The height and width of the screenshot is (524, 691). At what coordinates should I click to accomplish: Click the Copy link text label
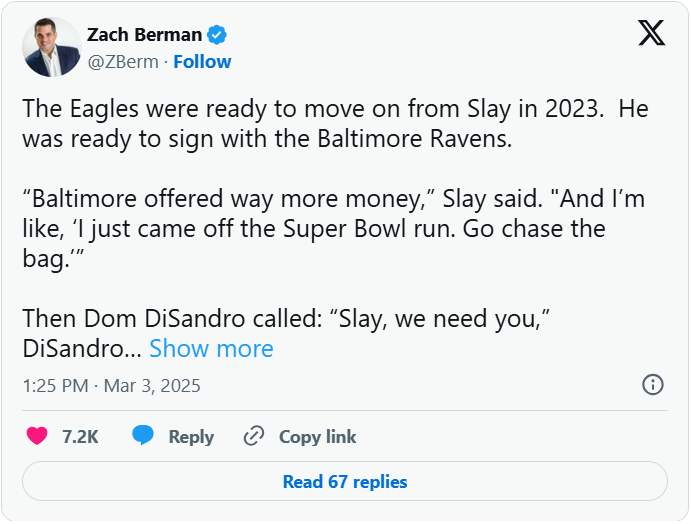317,436
